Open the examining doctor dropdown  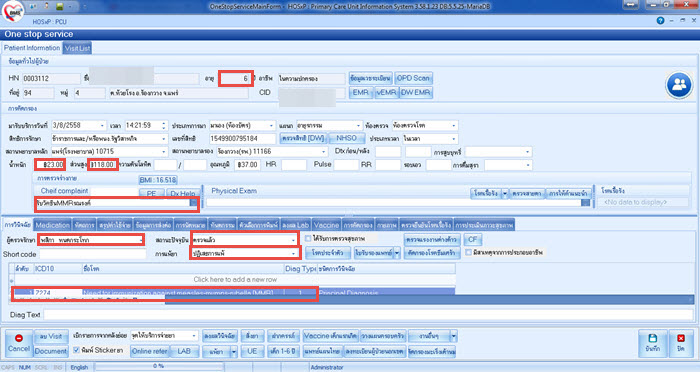pyautogui.click(x=141, y=240)
